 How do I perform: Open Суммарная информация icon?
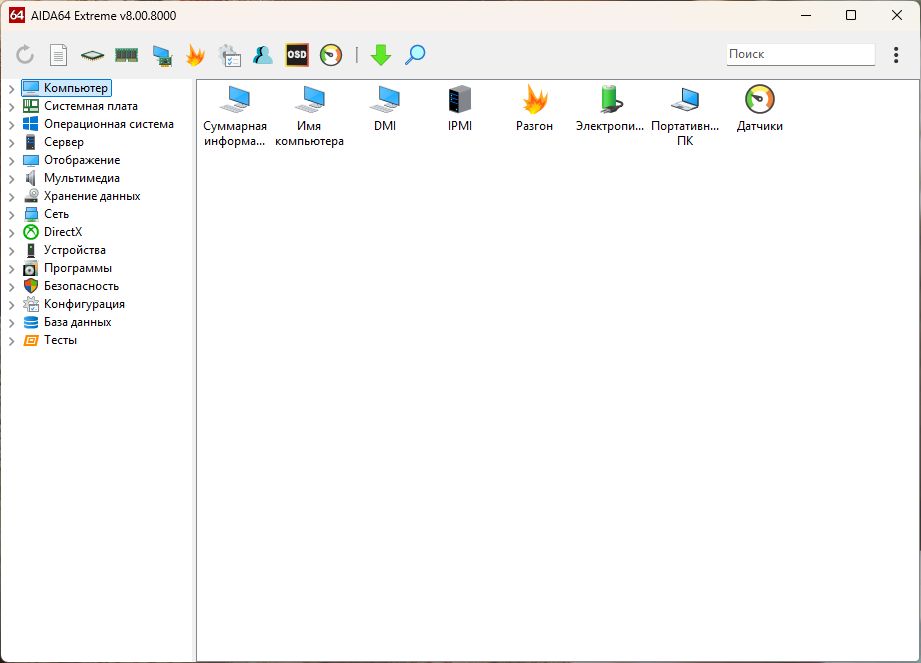click(x=235, y=116)
